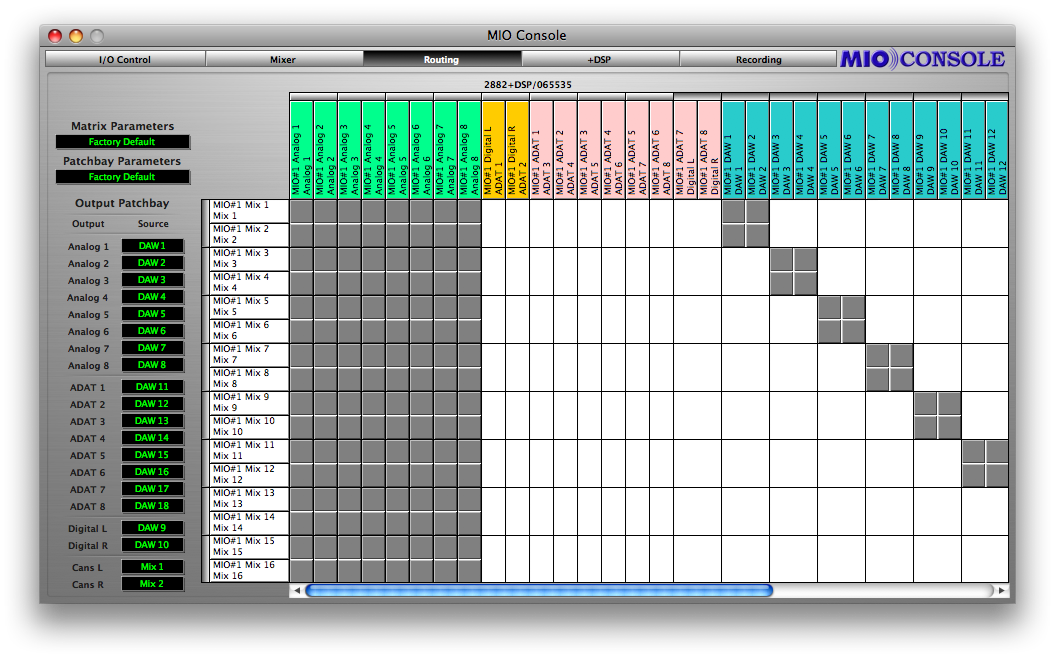Change Digital L output source DAW 9
This screenshot has width=1055, height=658.
153,528
